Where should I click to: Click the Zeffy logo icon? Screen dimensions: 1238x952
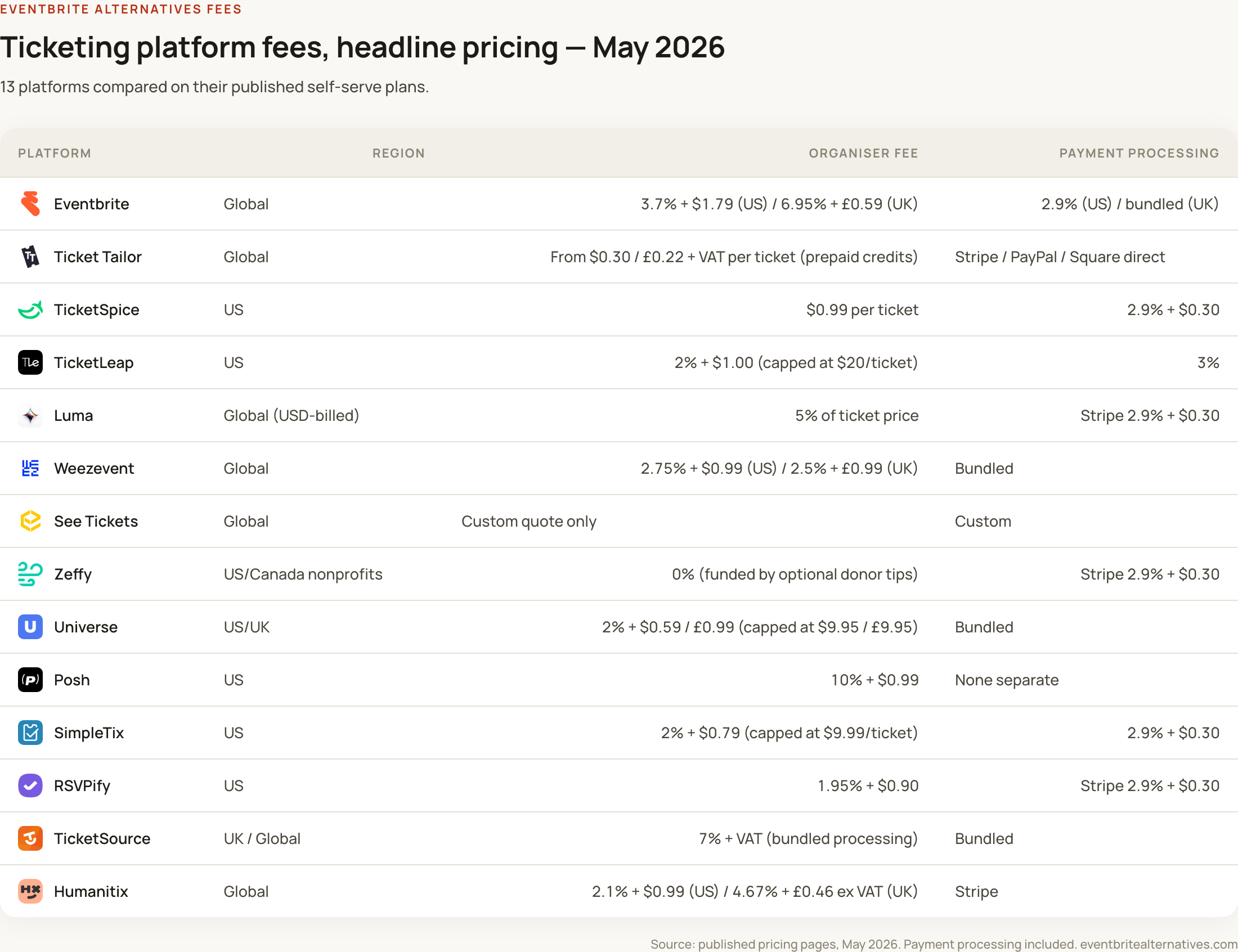[30, 574]
